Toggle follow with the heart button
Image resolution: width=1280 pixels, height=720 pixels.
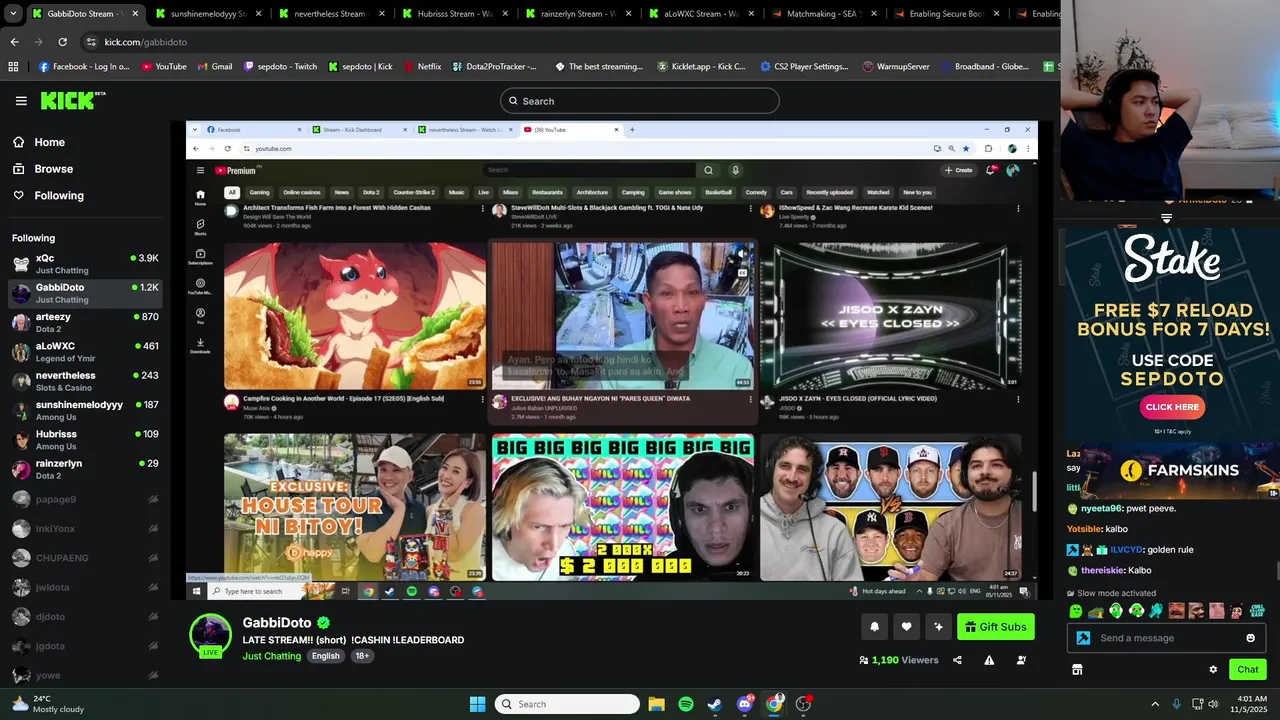906,627
